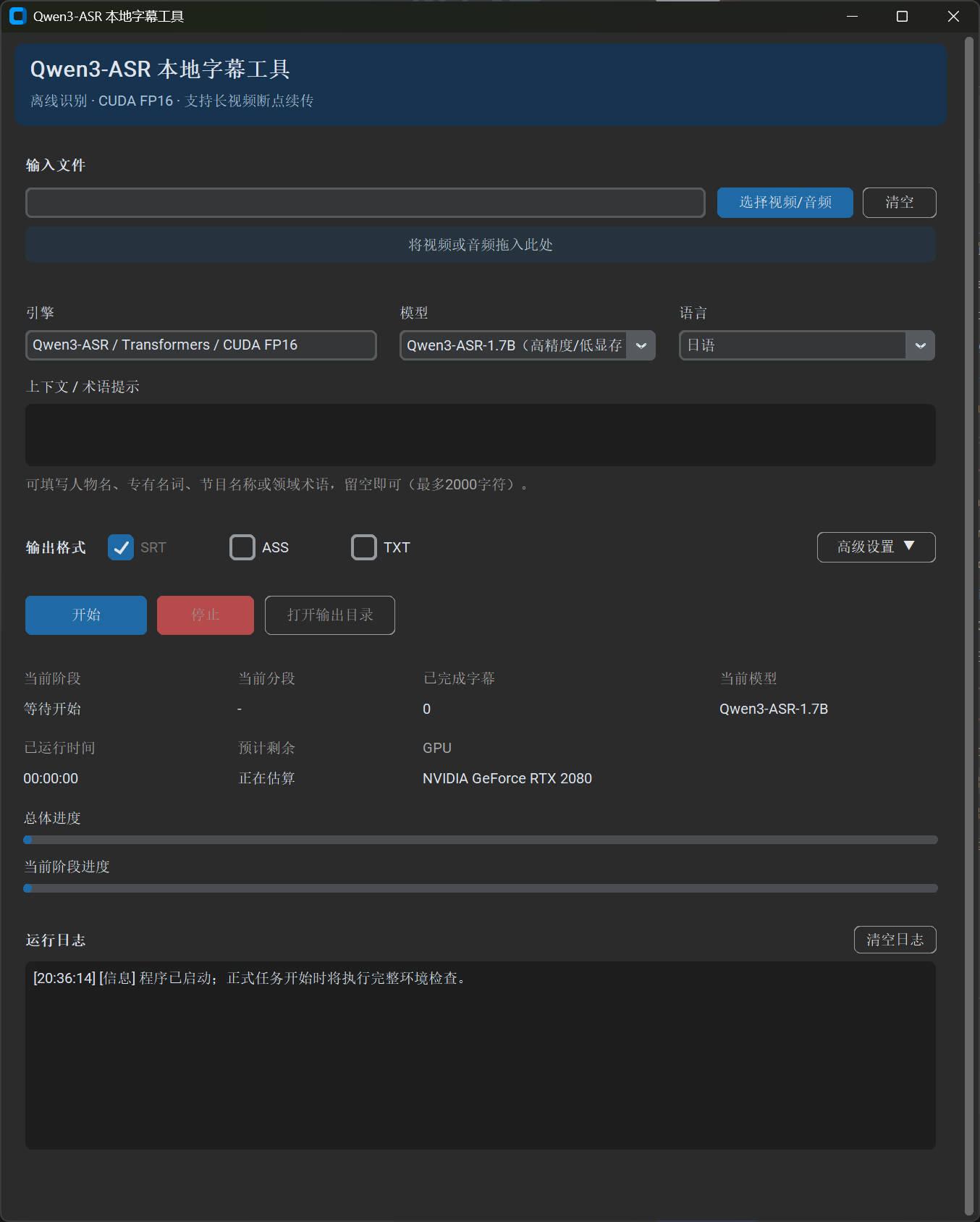980x1222 pixels.
Task: Click the Qwen3-ASR app icon in title bar
Action: [17, 16]
